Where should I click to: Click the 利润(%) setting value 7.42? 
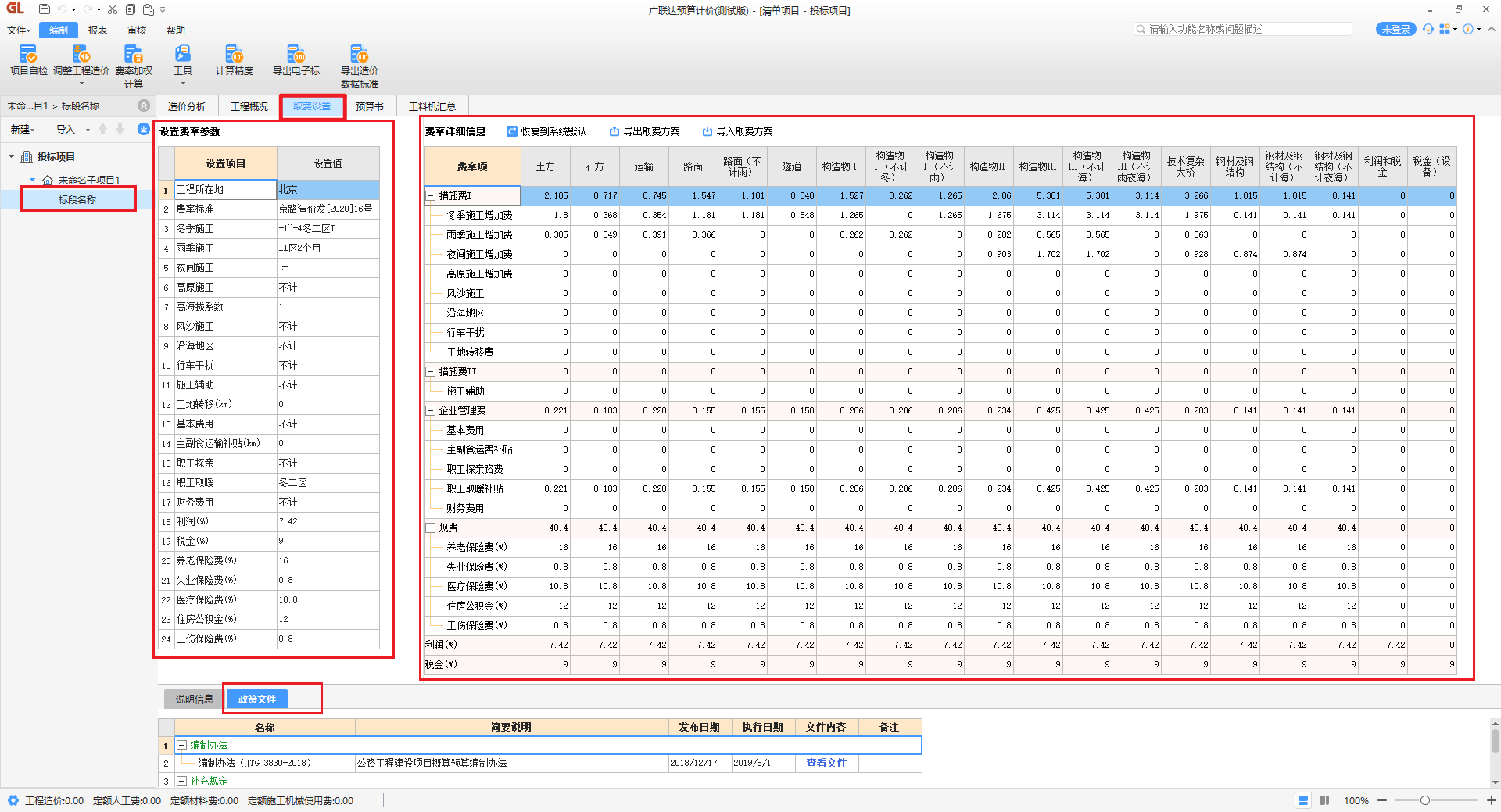pyautogui.click(x=328, y=521)
